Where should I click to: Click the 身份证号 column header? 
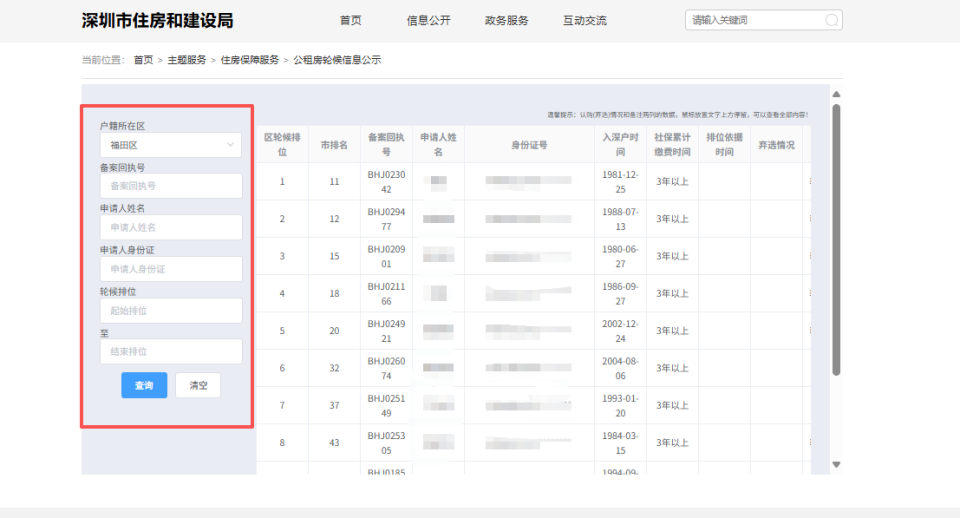tap(530, 145)
